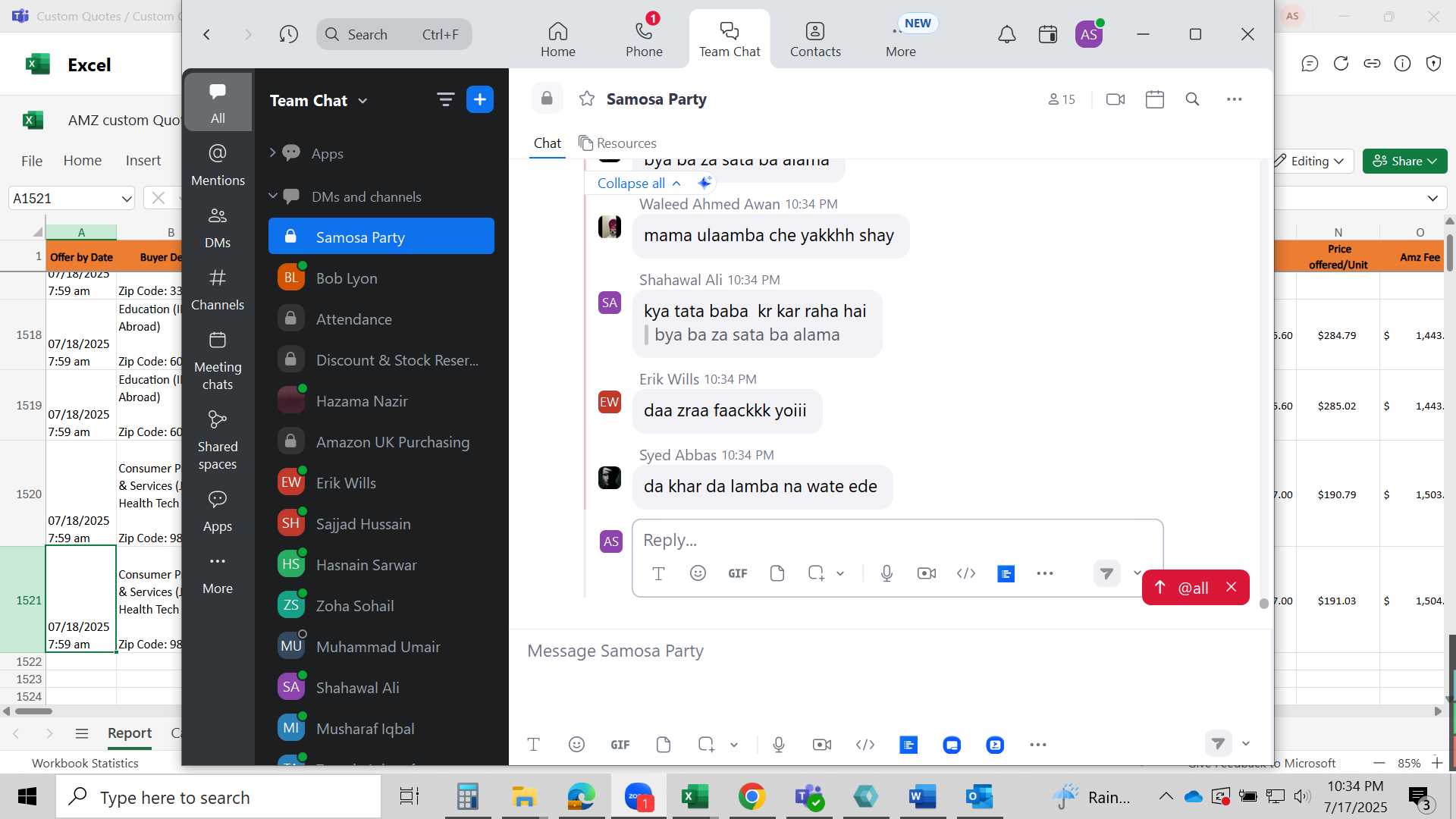Open Hazama Nazir chat

381,401
